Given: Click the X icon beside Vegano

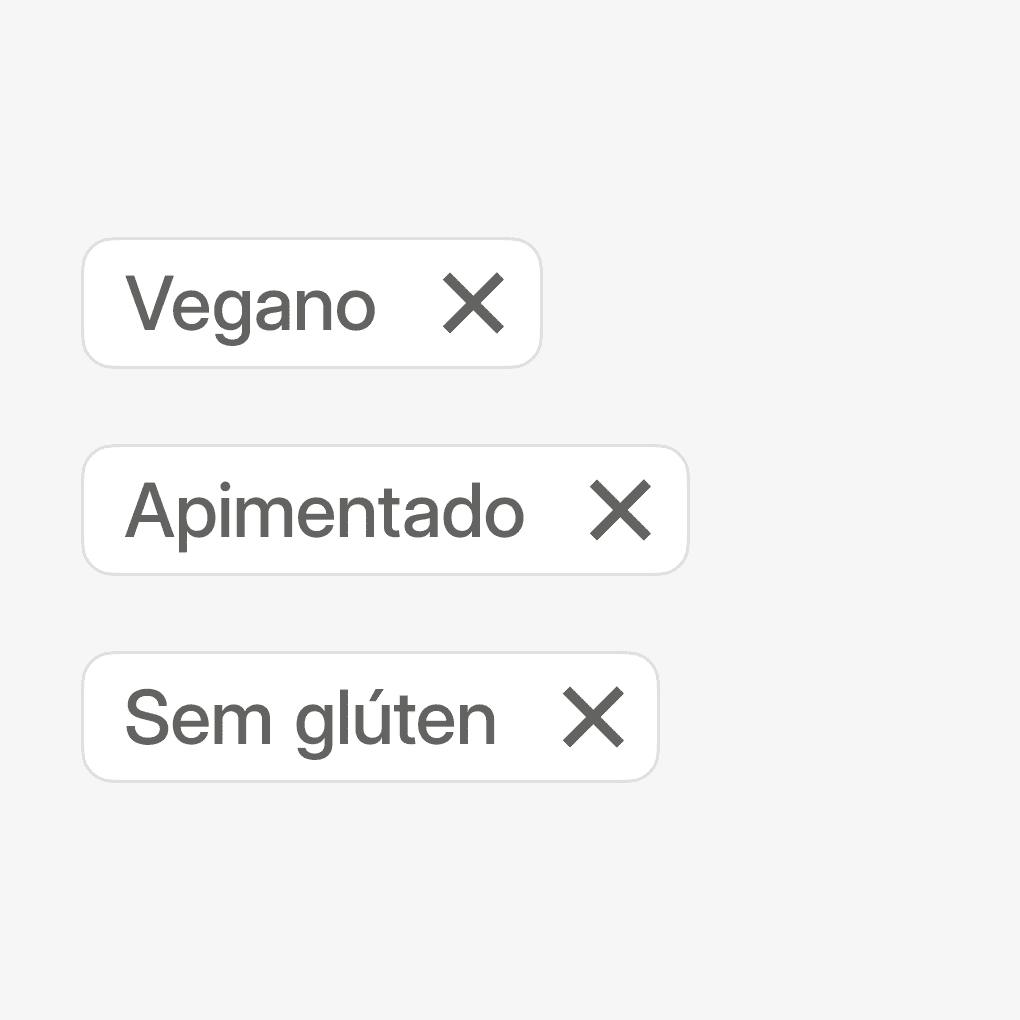Looking at the screenshot, I should click(x=473, y=304).
